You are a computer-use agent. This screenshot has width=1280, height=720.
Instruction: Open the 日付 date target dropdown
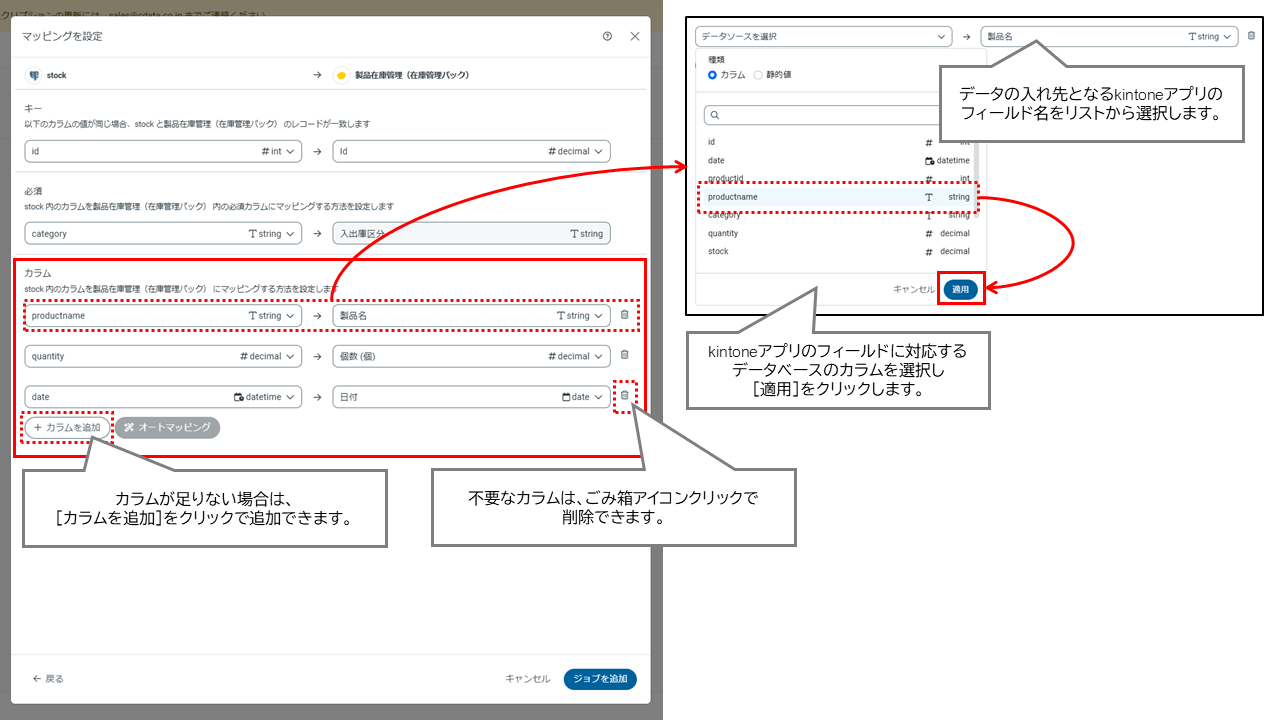(471, 397)
